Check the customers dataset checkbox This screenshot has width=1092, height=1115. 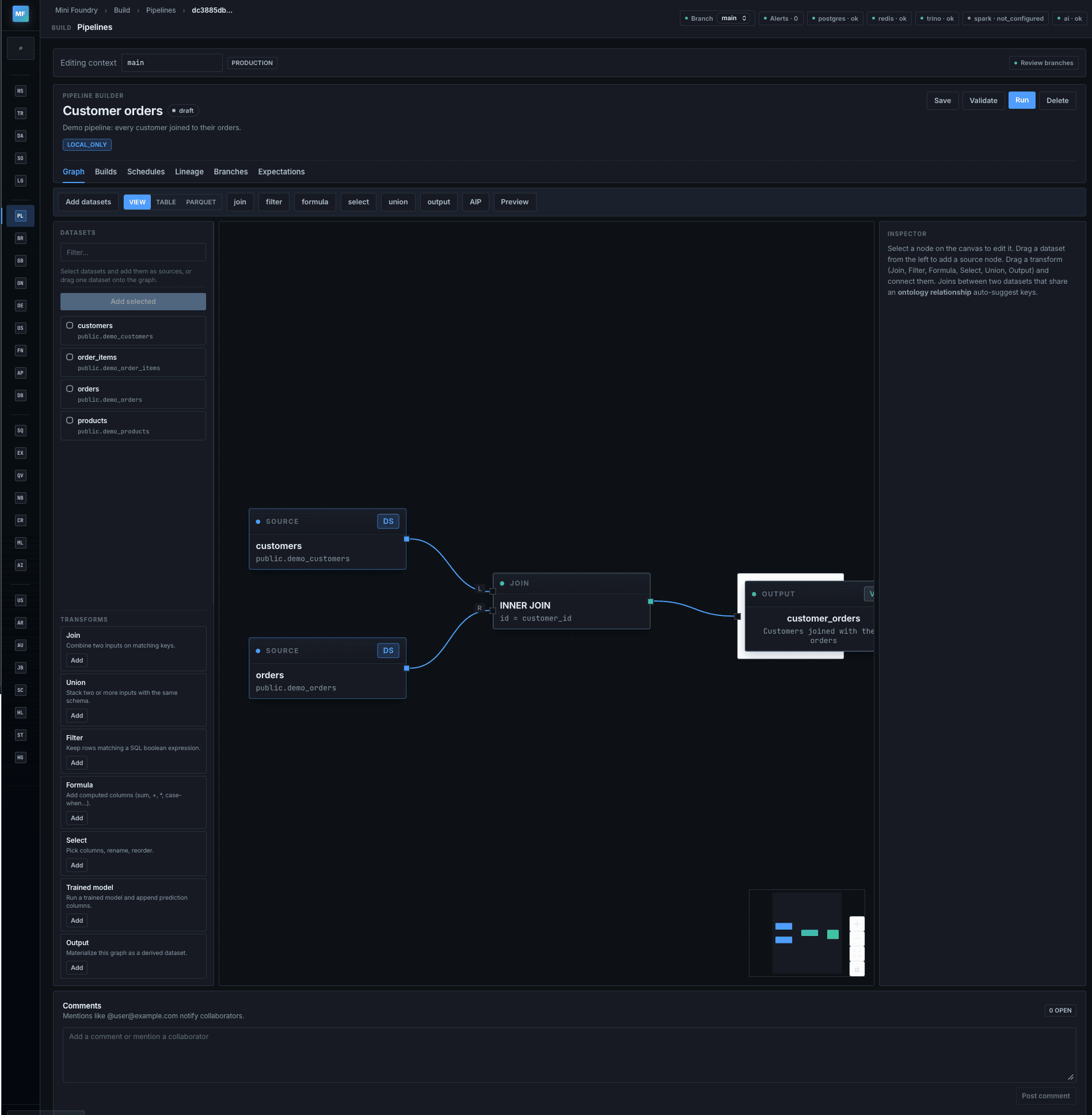click(x=70, y=325)
